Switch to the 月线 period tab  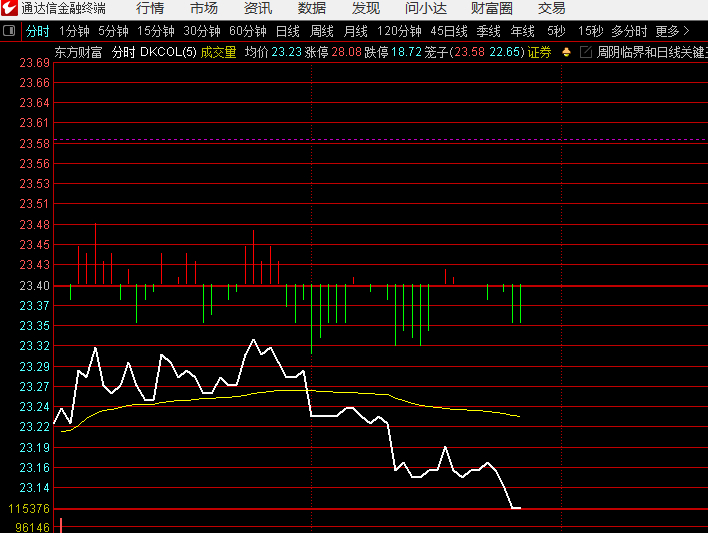tap(355, 31)
